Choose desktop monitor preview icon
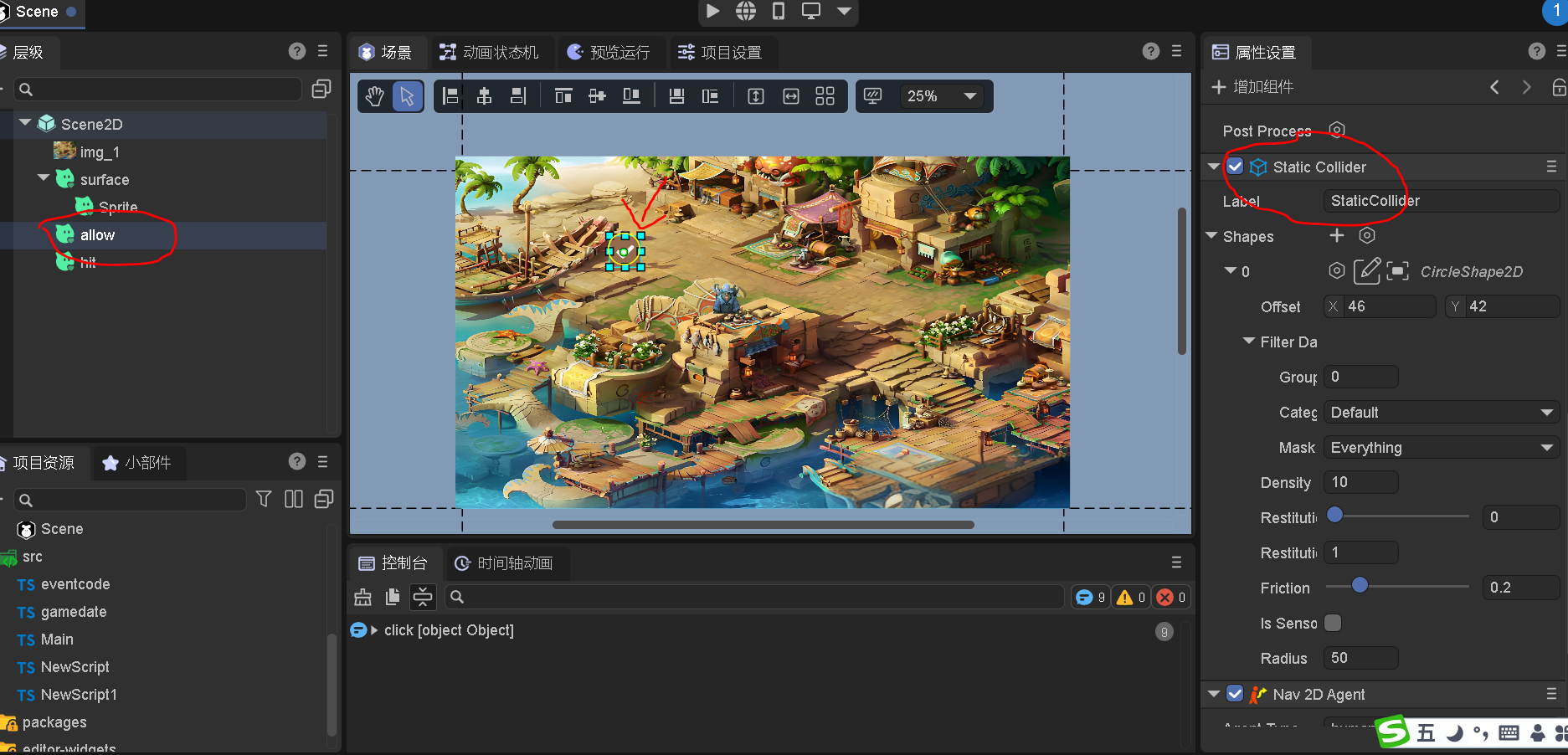1568x755 pixels. 810,11
